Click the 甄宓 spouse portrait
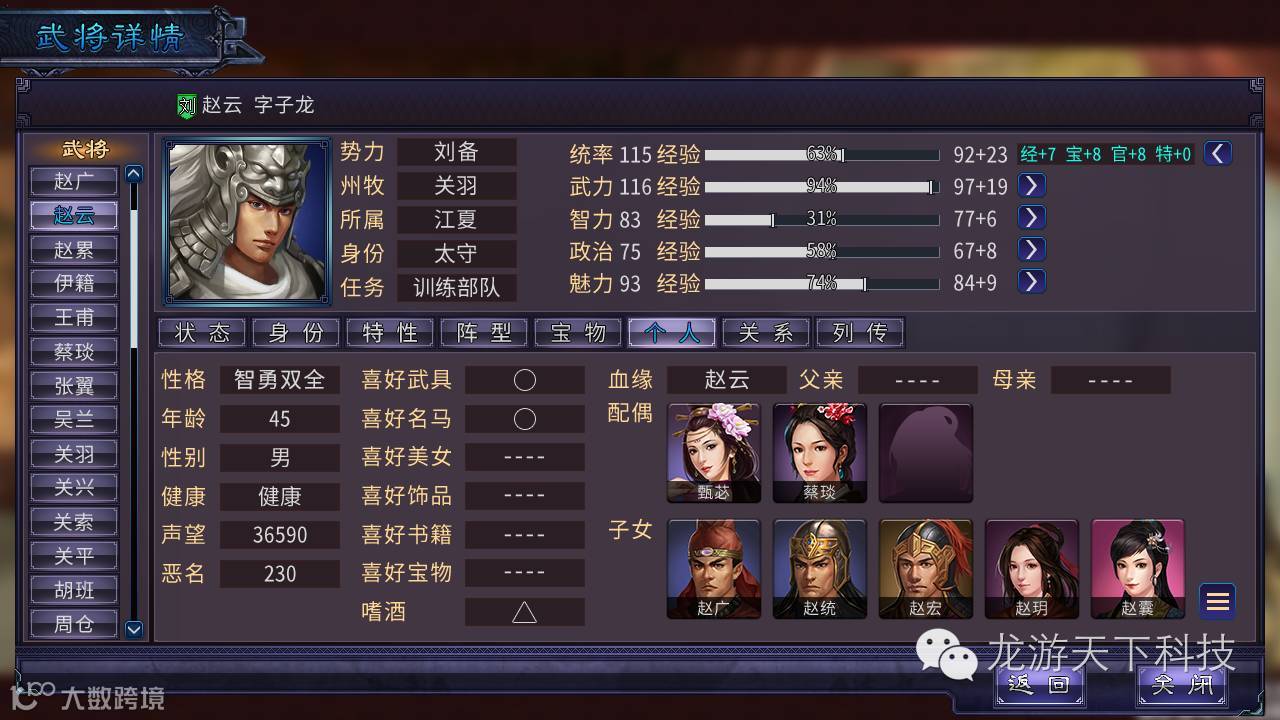Viewport: 1280px width, 720px height. point(714,453)
